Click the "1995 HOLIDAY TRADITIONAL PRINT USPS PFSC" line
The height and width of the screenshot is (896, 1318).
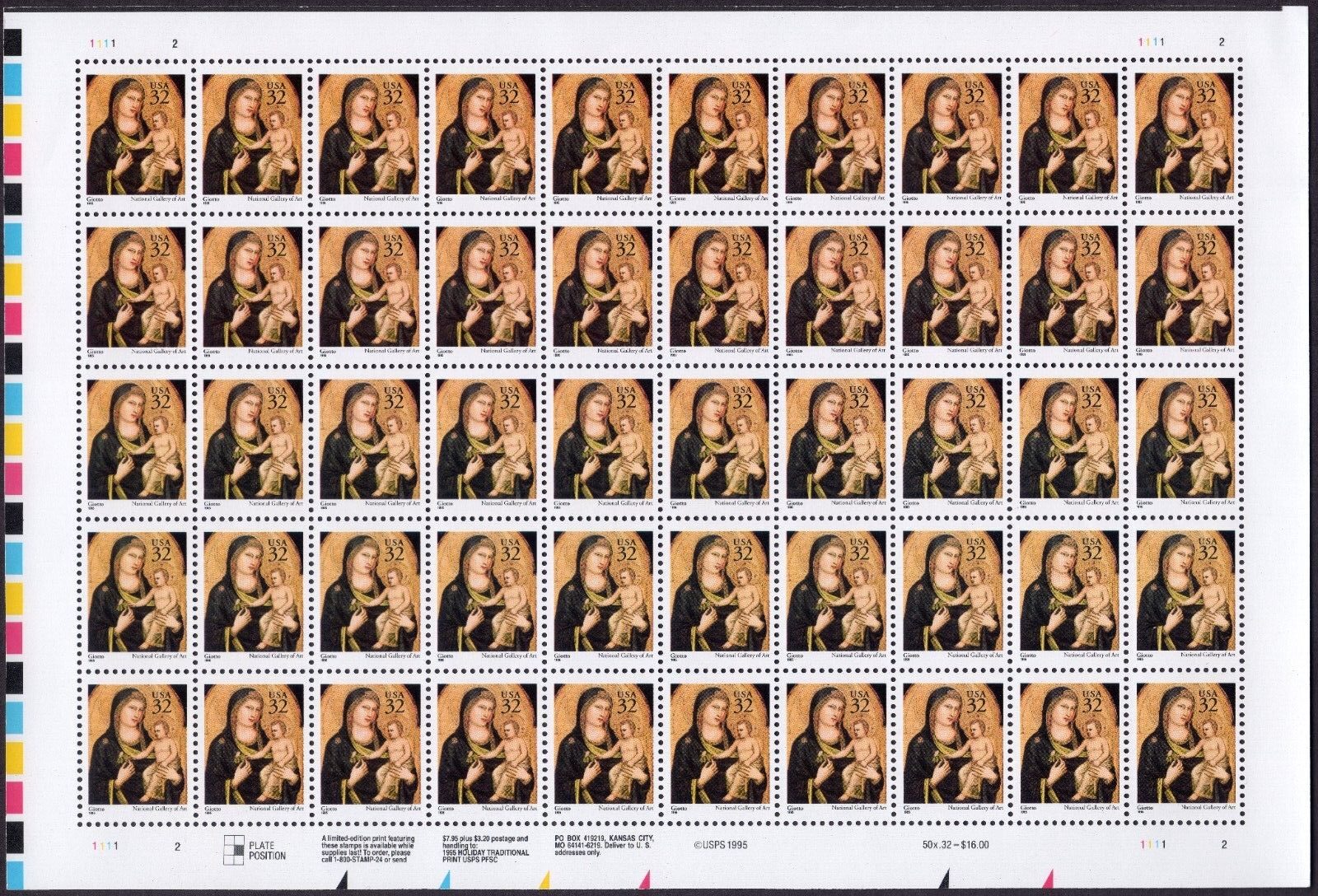[484, 856]
